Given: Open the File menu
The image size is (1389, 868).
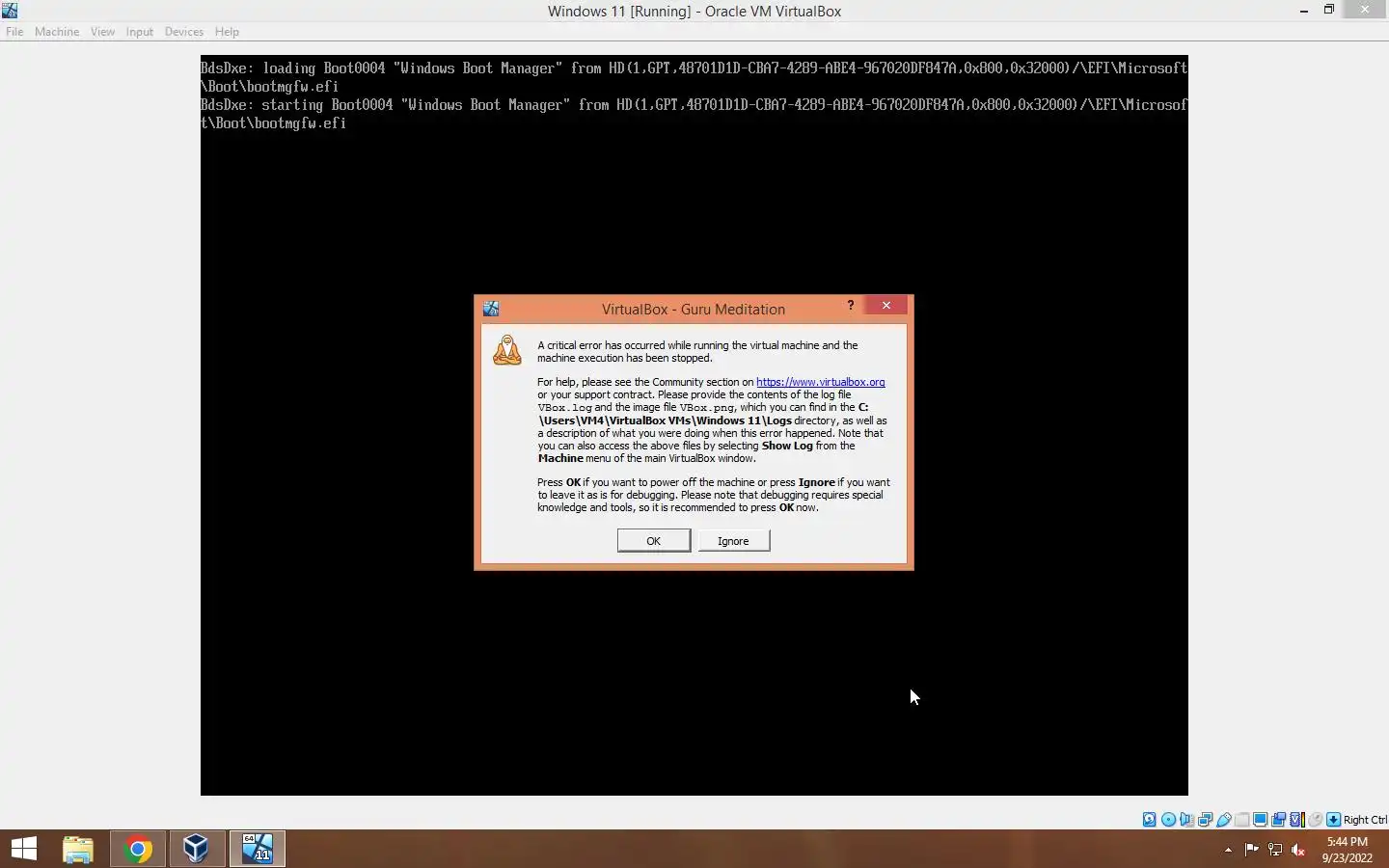Looking at the screenshot, I should coord(14,32).
